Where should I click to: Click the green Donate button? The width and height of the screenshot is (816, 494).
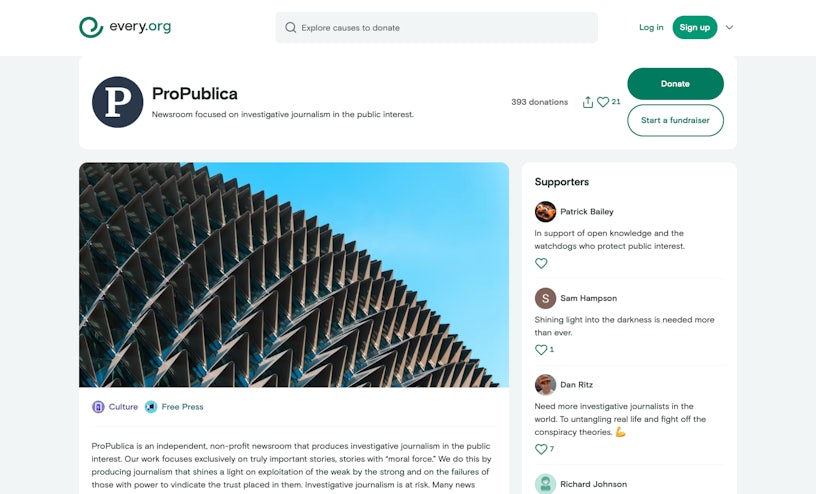(675, 84)
